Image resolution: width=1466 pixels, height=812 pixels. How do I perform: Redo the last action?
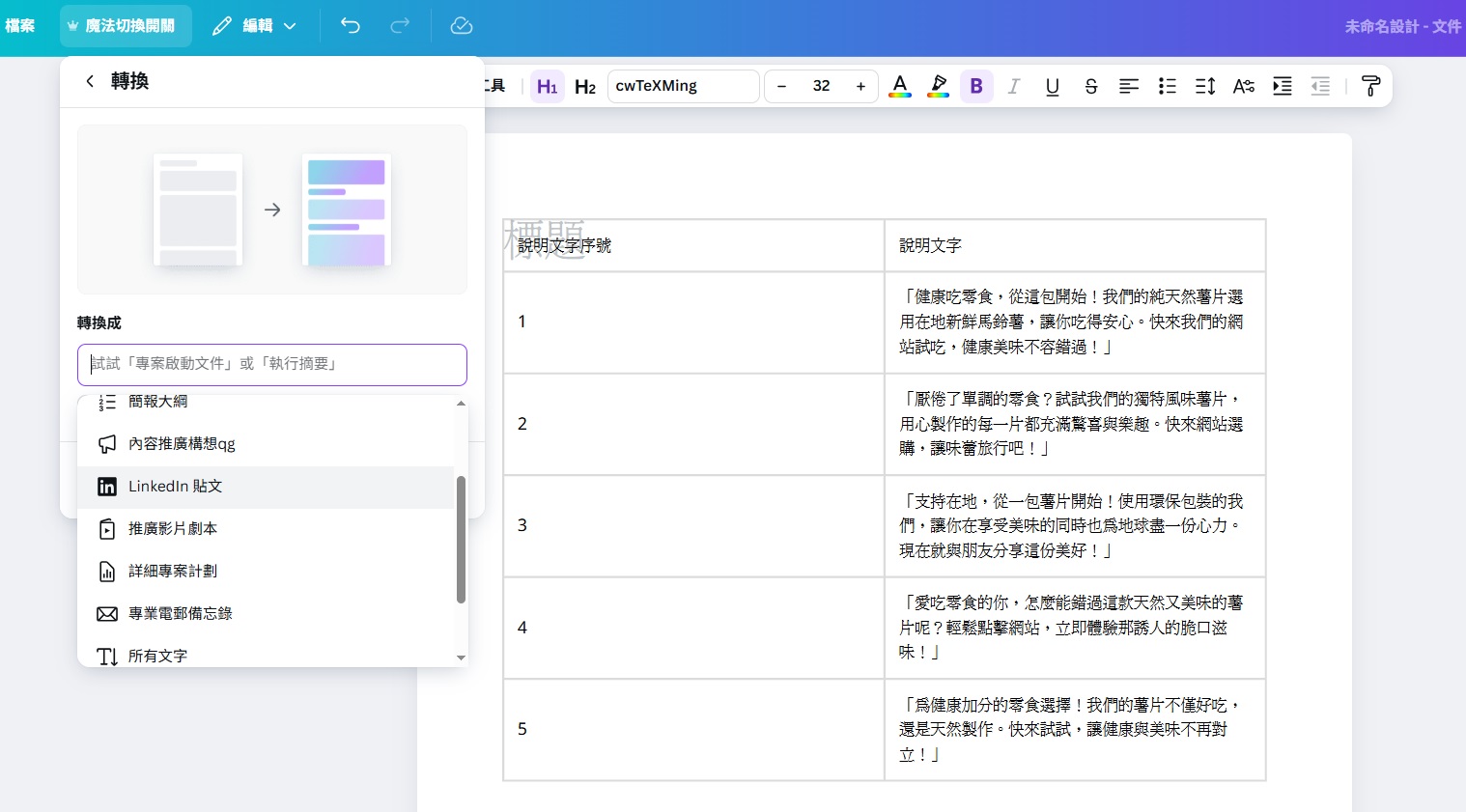[x=400, y=26]
